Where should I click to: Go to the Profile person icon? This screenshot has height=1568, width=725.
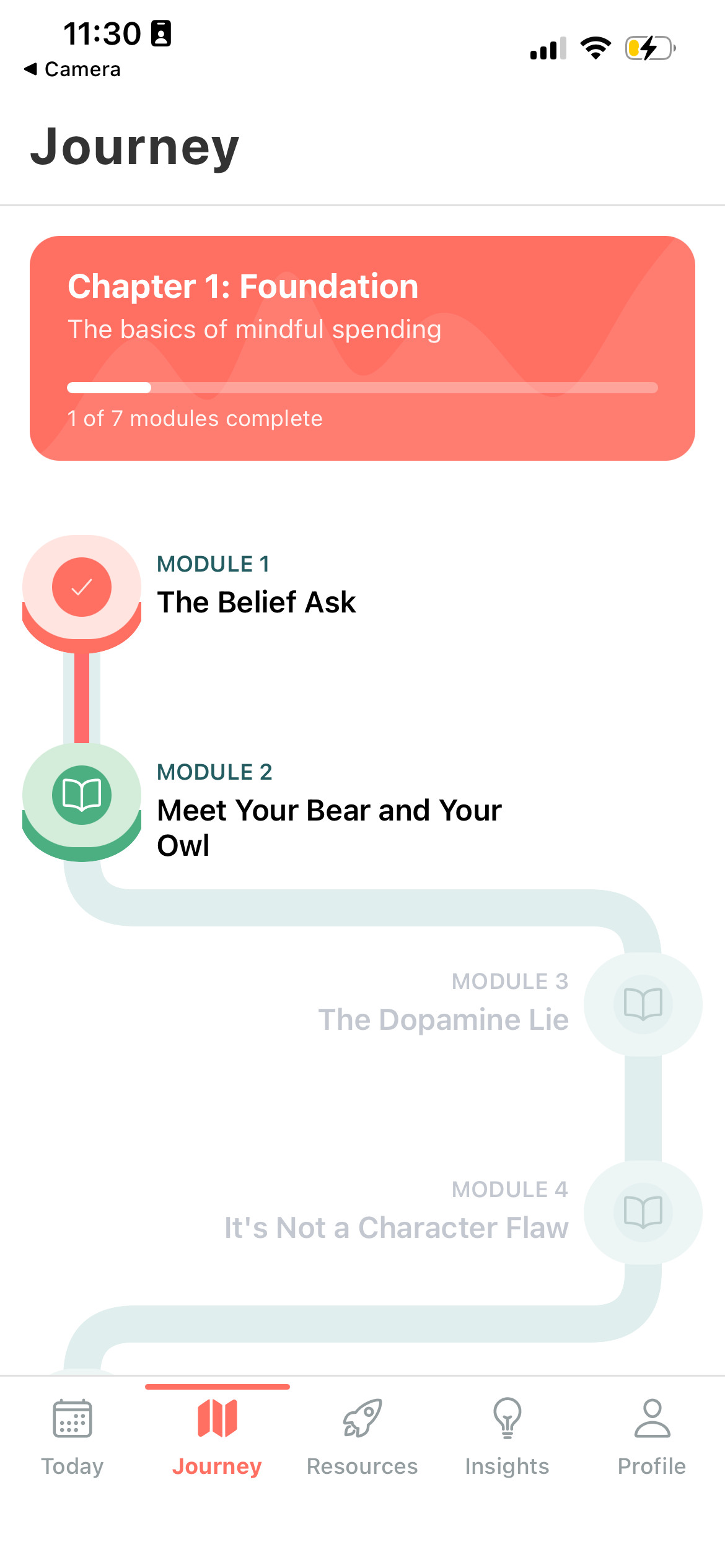[x=652, y=1418]
